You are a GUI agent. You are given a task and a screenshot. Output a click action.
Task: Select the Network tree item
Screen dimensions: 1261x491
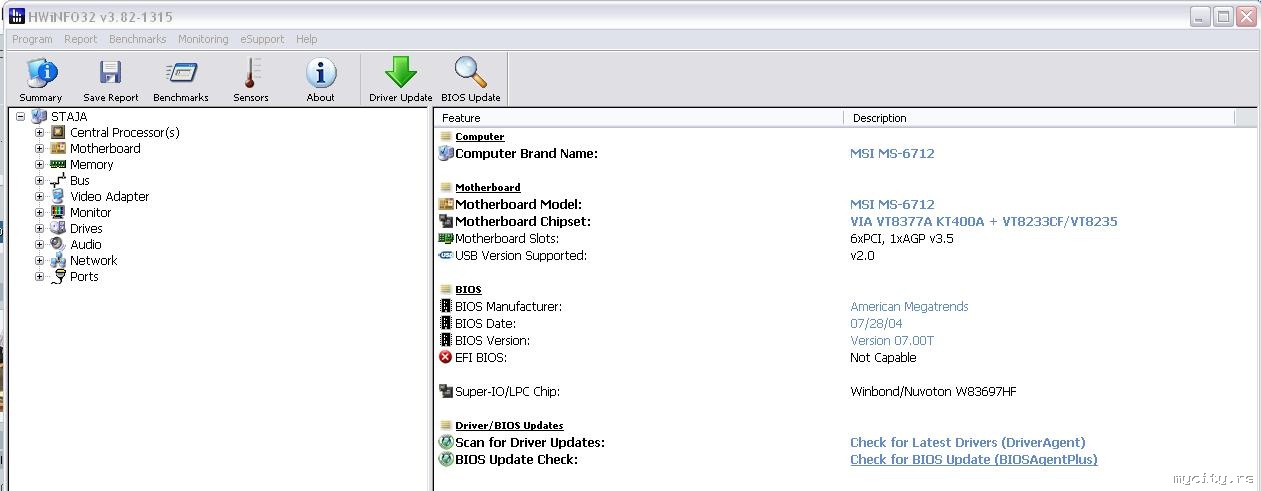[93, 261]
